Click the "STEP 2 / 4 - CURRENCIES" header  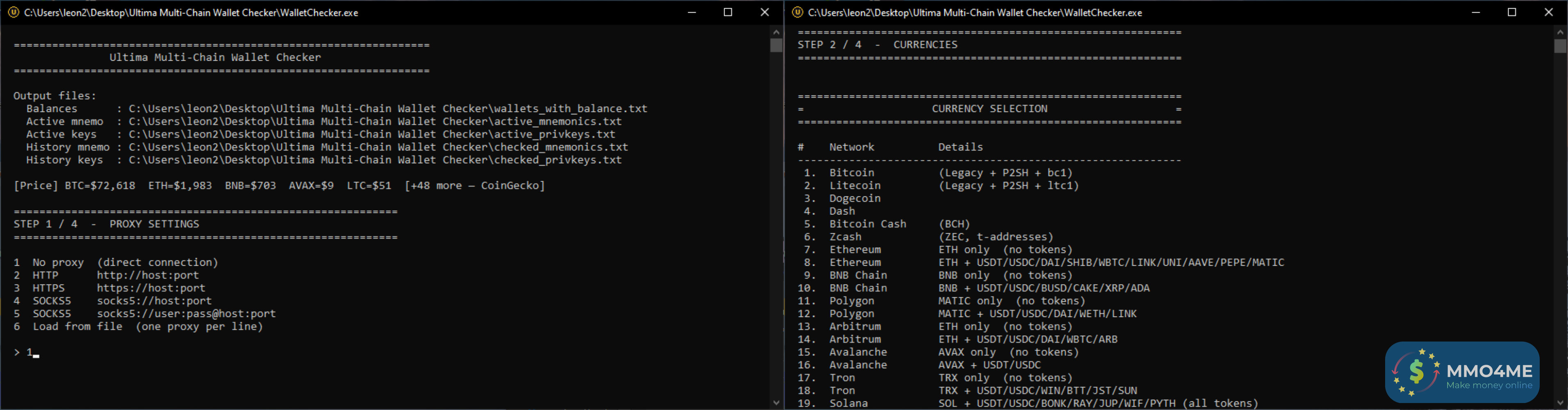pos(878,44)
